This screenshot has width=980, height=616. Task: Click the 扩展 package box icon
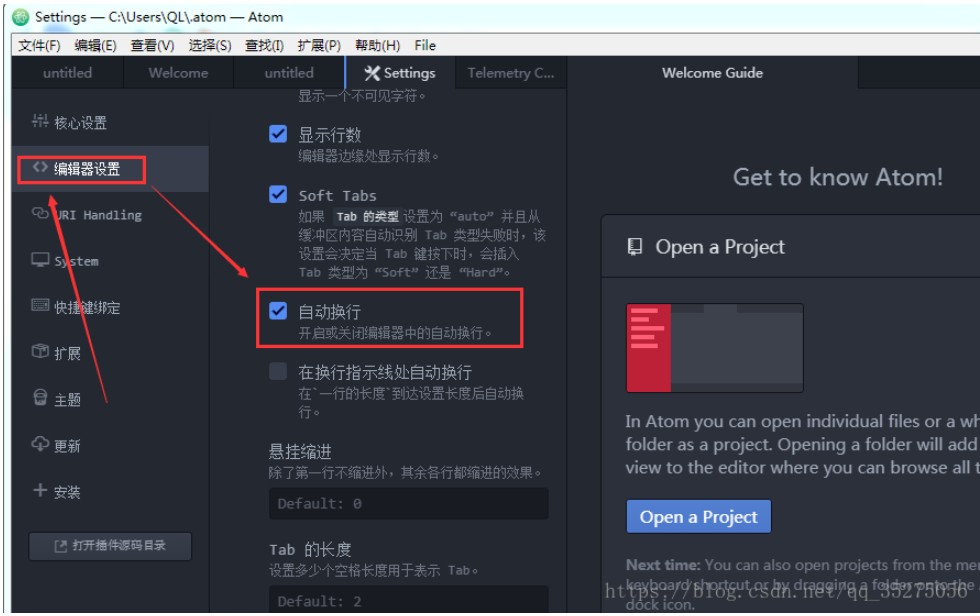(x=40, y=352)
